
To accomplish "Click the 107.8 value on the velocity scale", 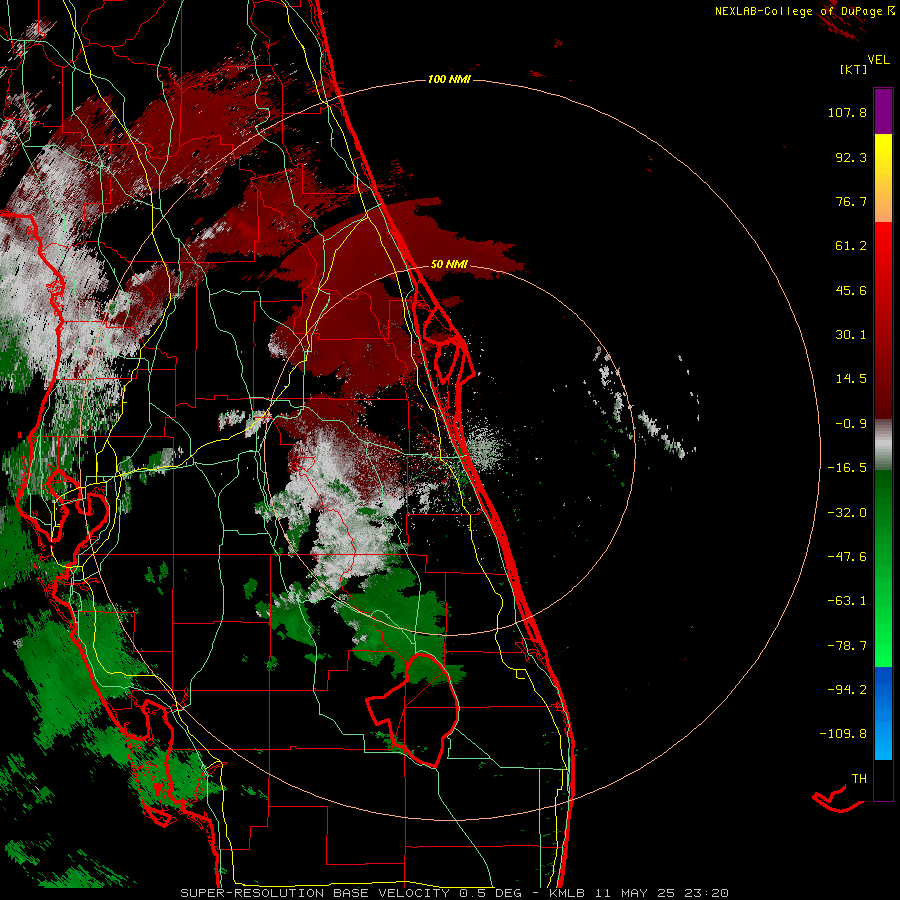I will 847,112.
